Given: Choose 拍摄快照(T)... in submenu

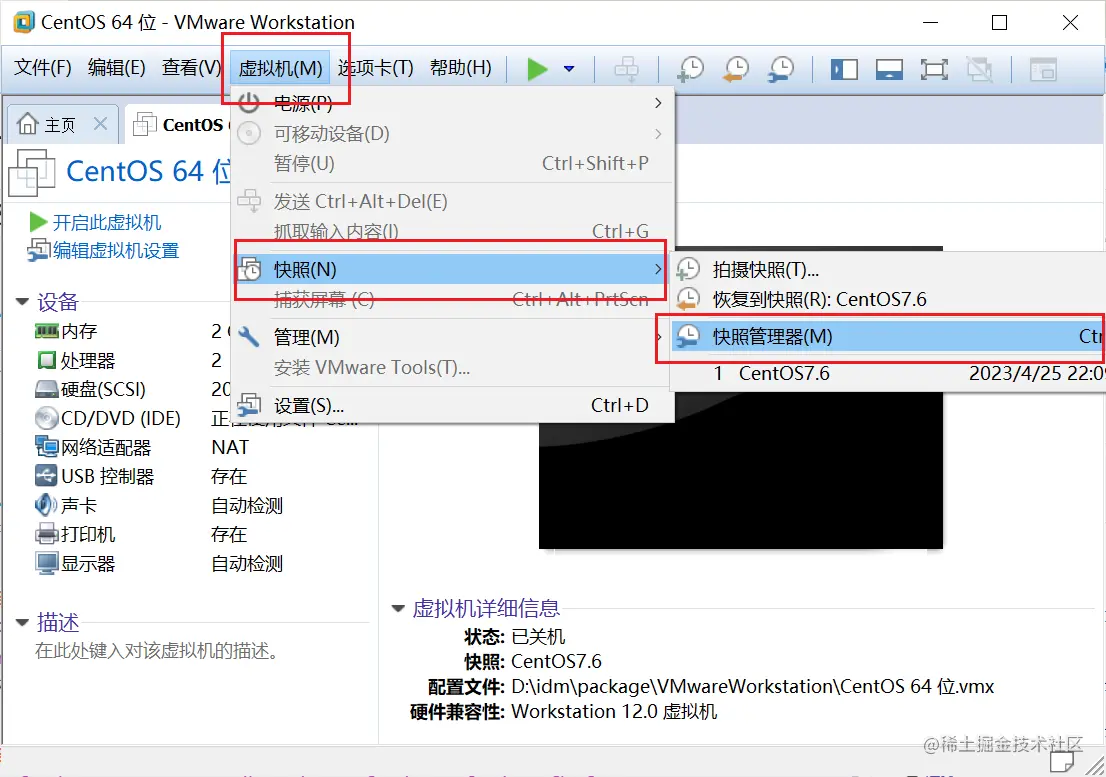Looking at the screenshot, I should click(x=889, y=269).
